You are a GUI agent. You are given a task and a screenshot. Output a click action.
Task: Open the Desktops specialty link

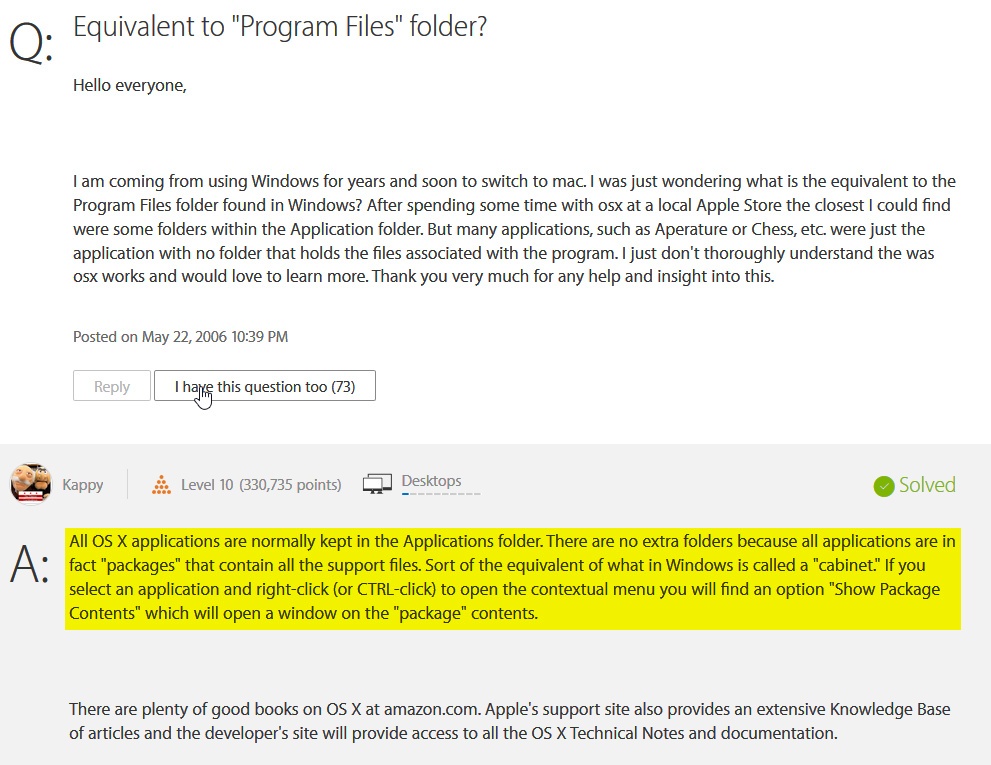click(x=431, y=481)
